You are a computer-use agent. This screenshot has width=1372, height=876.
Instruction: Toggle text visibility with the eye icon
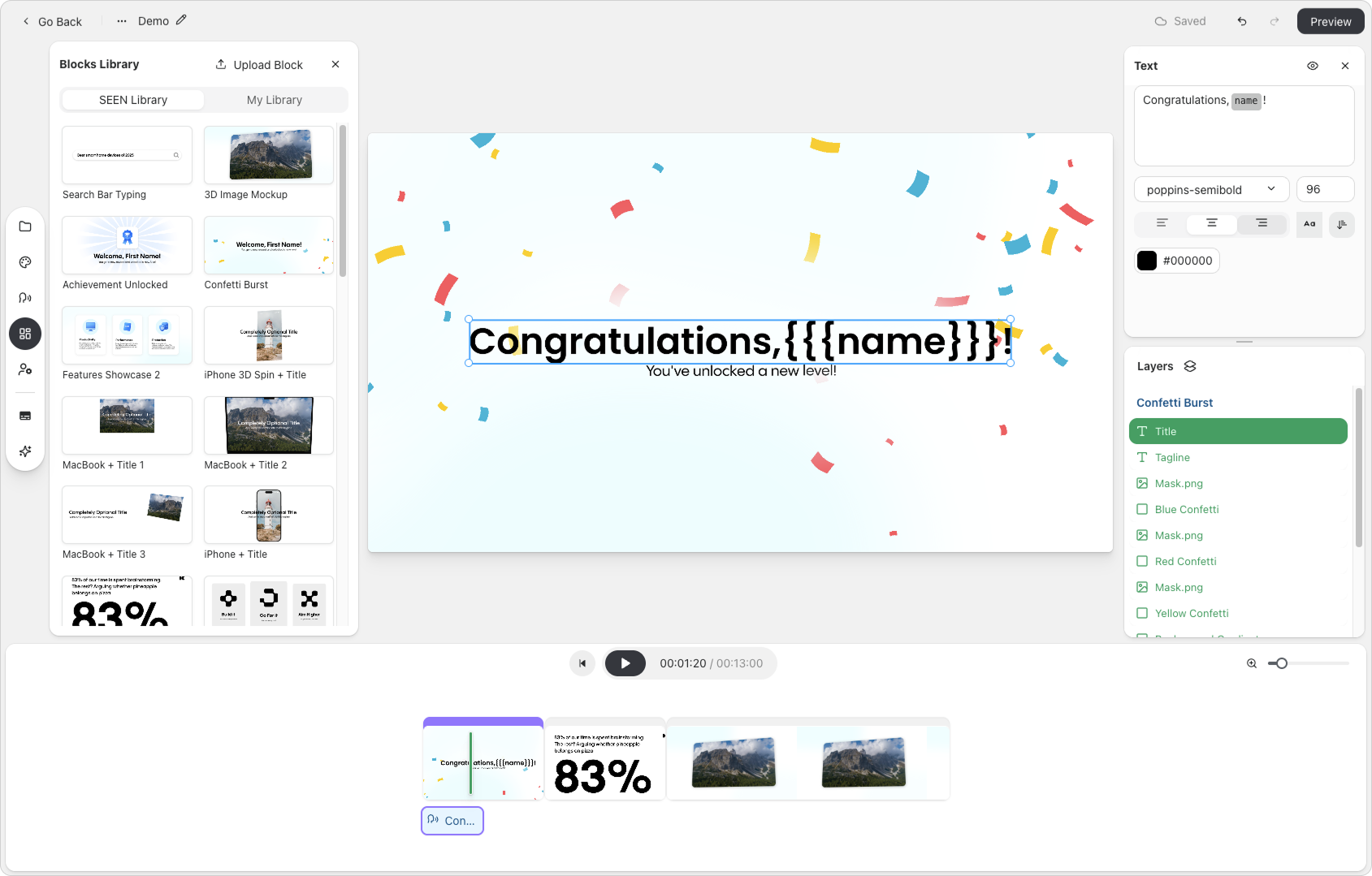[x=1313, y=66]
